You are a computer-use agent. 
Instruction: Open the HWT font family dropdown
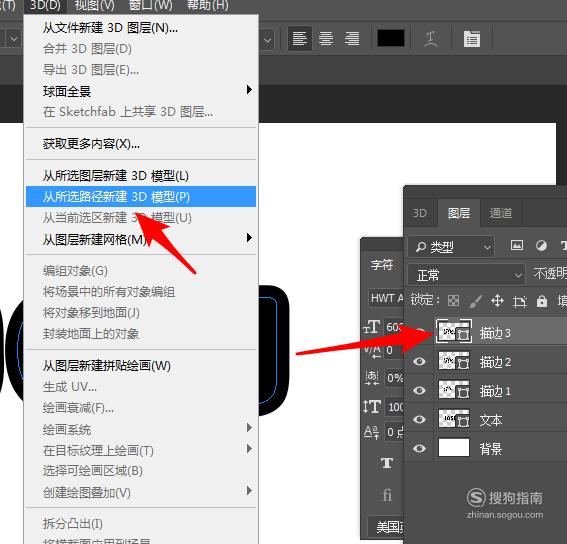click(386, 298)
